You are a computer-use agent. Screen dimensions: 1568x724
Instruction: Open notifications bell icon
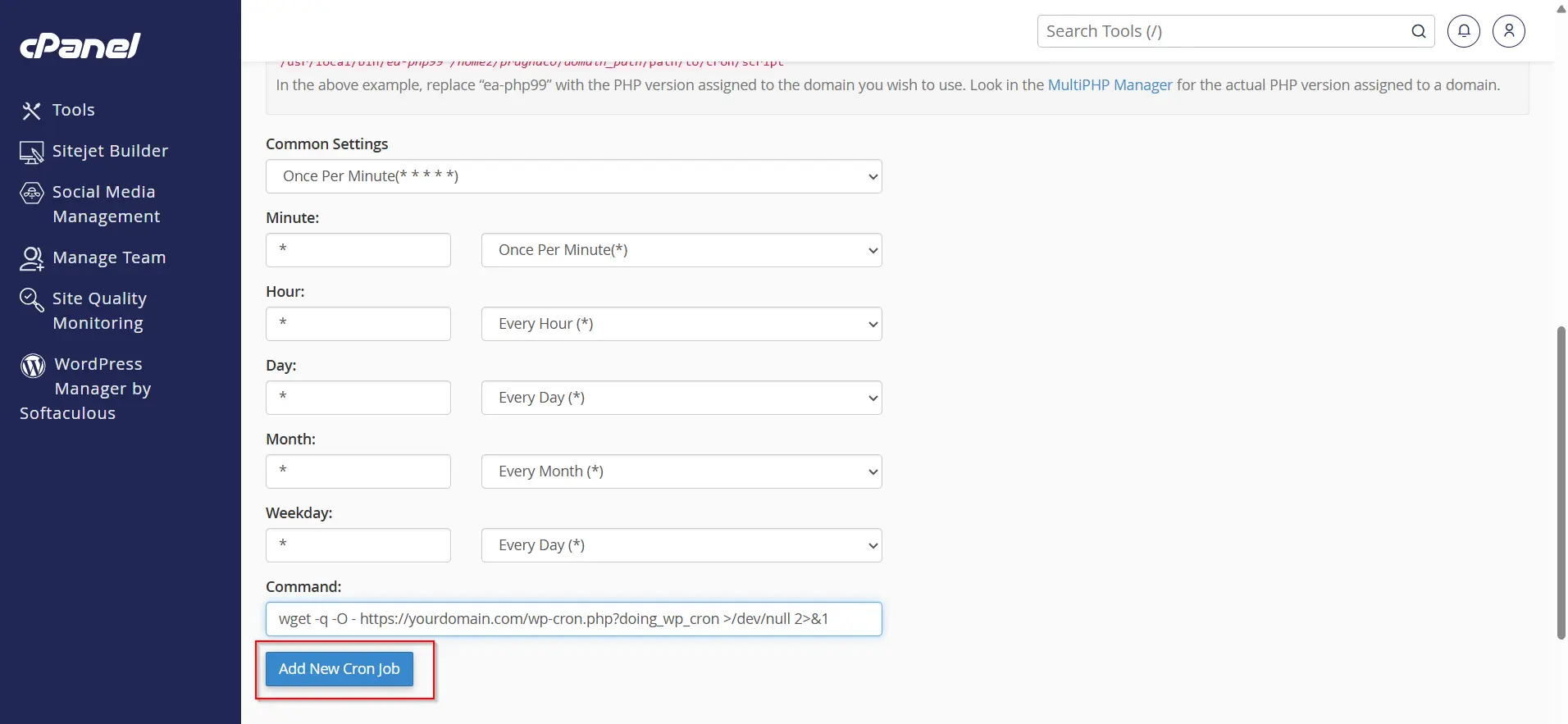pyautogui.click(x=1464, y=31)
